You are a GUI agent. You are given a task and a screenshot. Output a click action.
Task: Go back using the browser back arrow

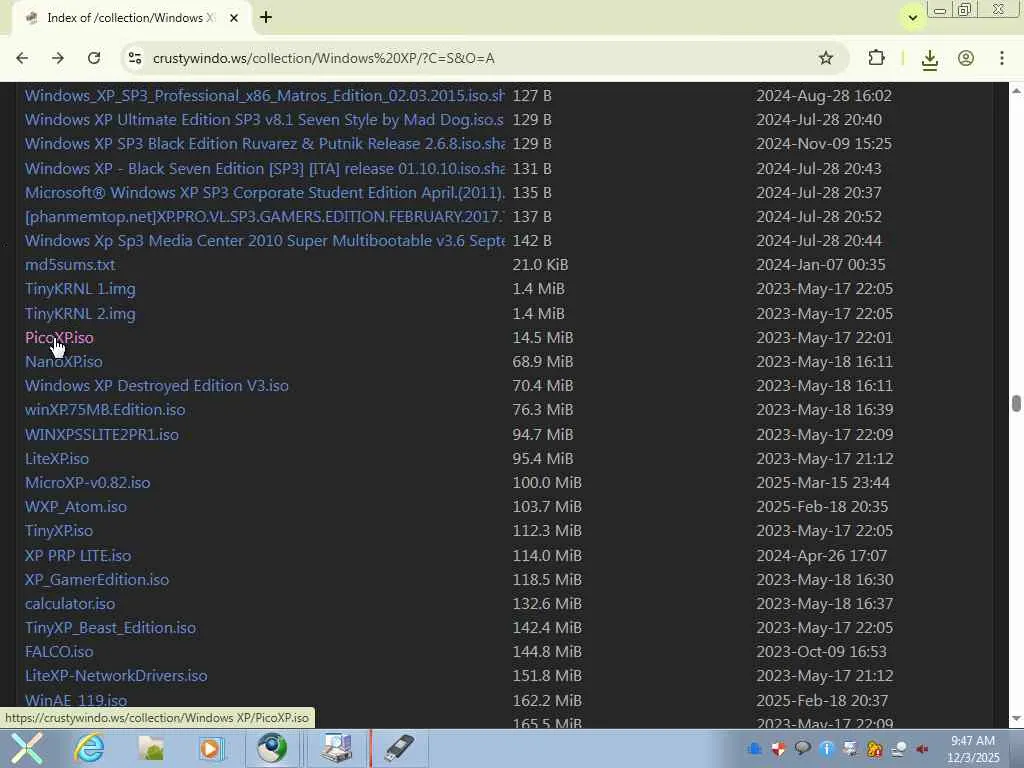coord(22,58)
